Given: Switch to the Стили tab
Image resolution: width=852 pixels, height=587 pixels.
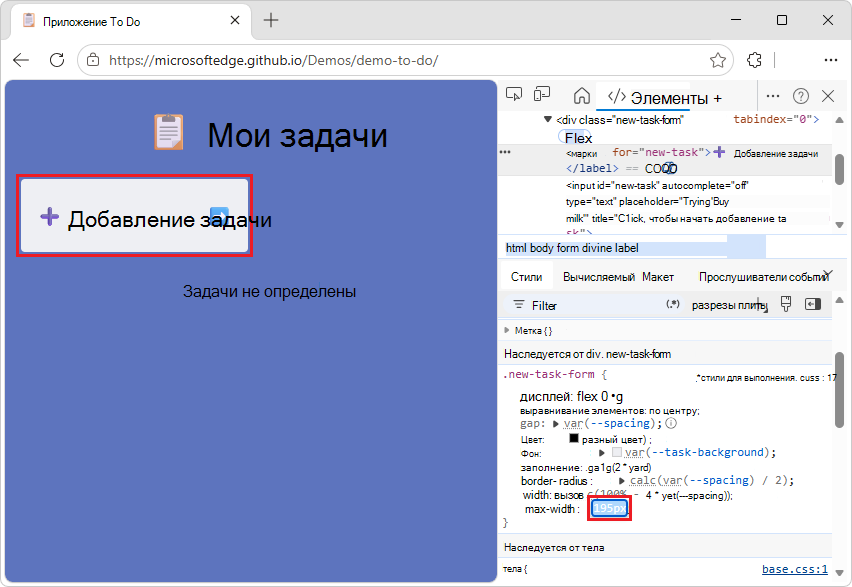Looking at the screenshot, I should click(x=526, y=277).
